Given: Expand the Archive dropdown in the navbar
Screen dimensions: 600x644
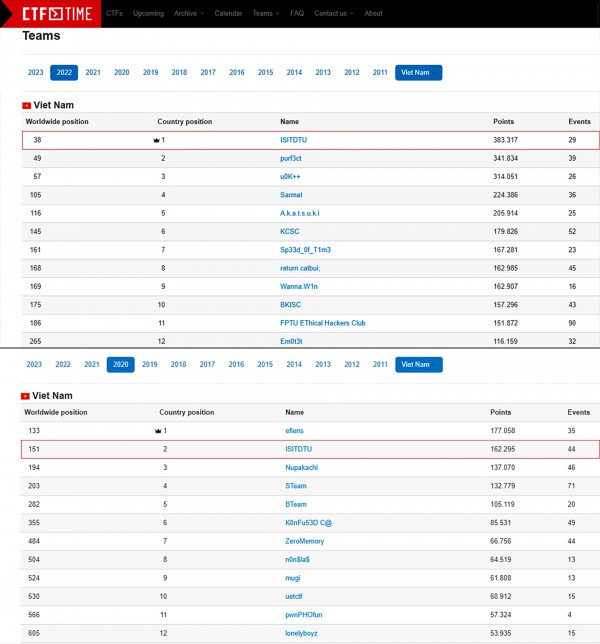Looking at the screenshot, I should click(x=189, y=14).
